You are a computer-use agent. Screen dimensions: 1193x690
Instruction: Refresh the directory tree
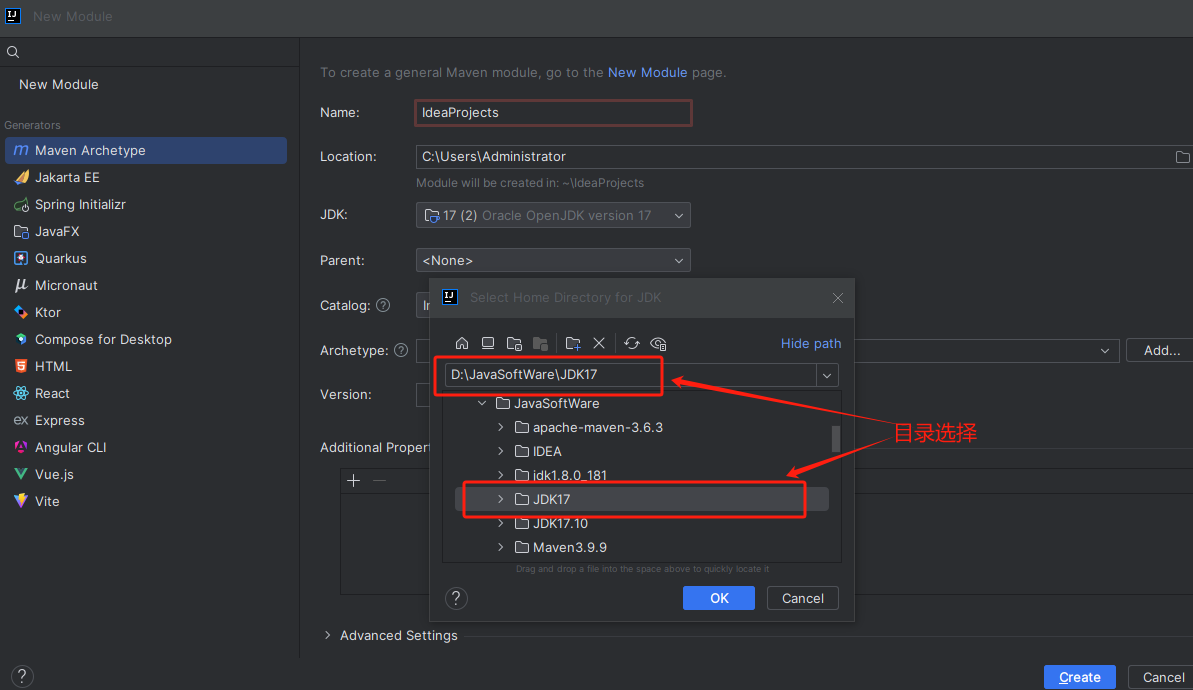[x=631, y=343]
